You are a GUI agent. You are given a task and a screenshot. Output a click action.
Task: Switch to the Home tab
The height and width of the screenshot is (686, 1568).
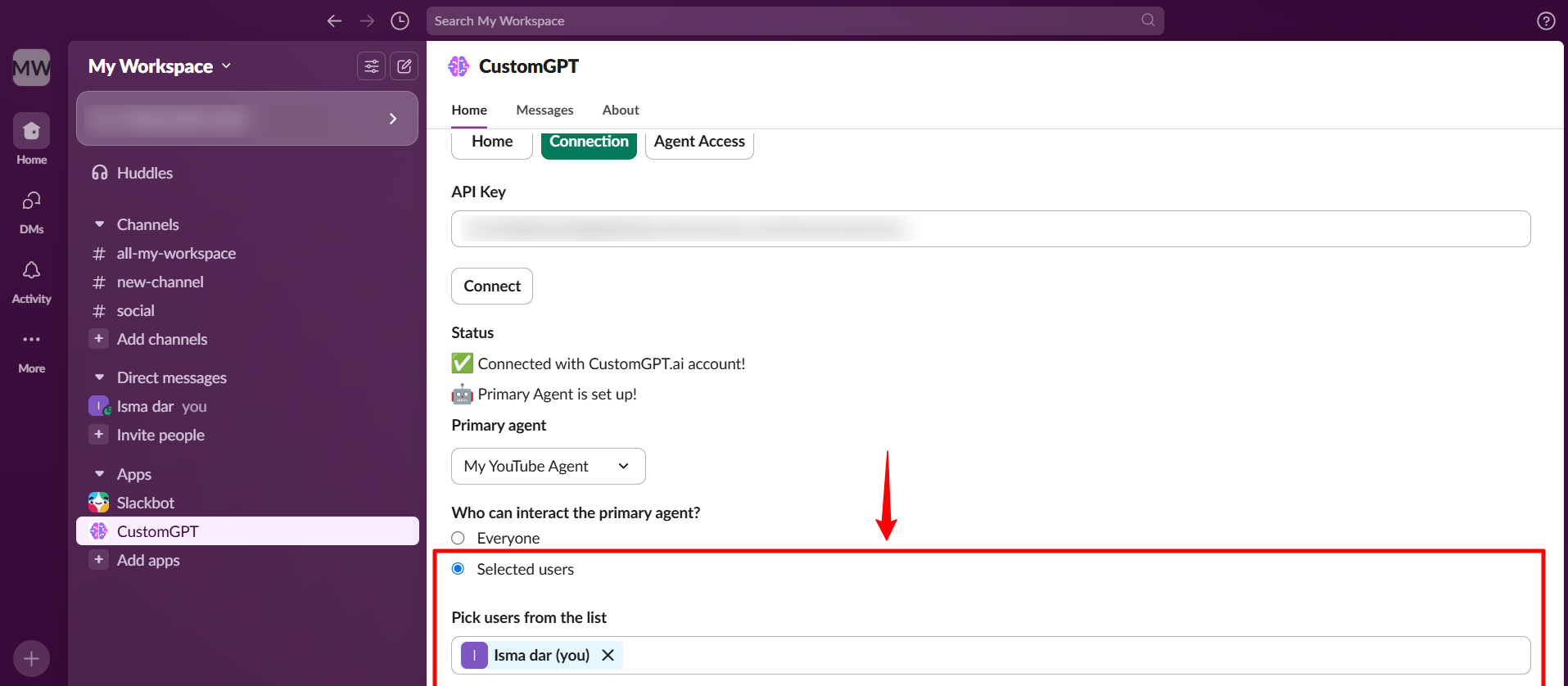(x=469, y=110)
